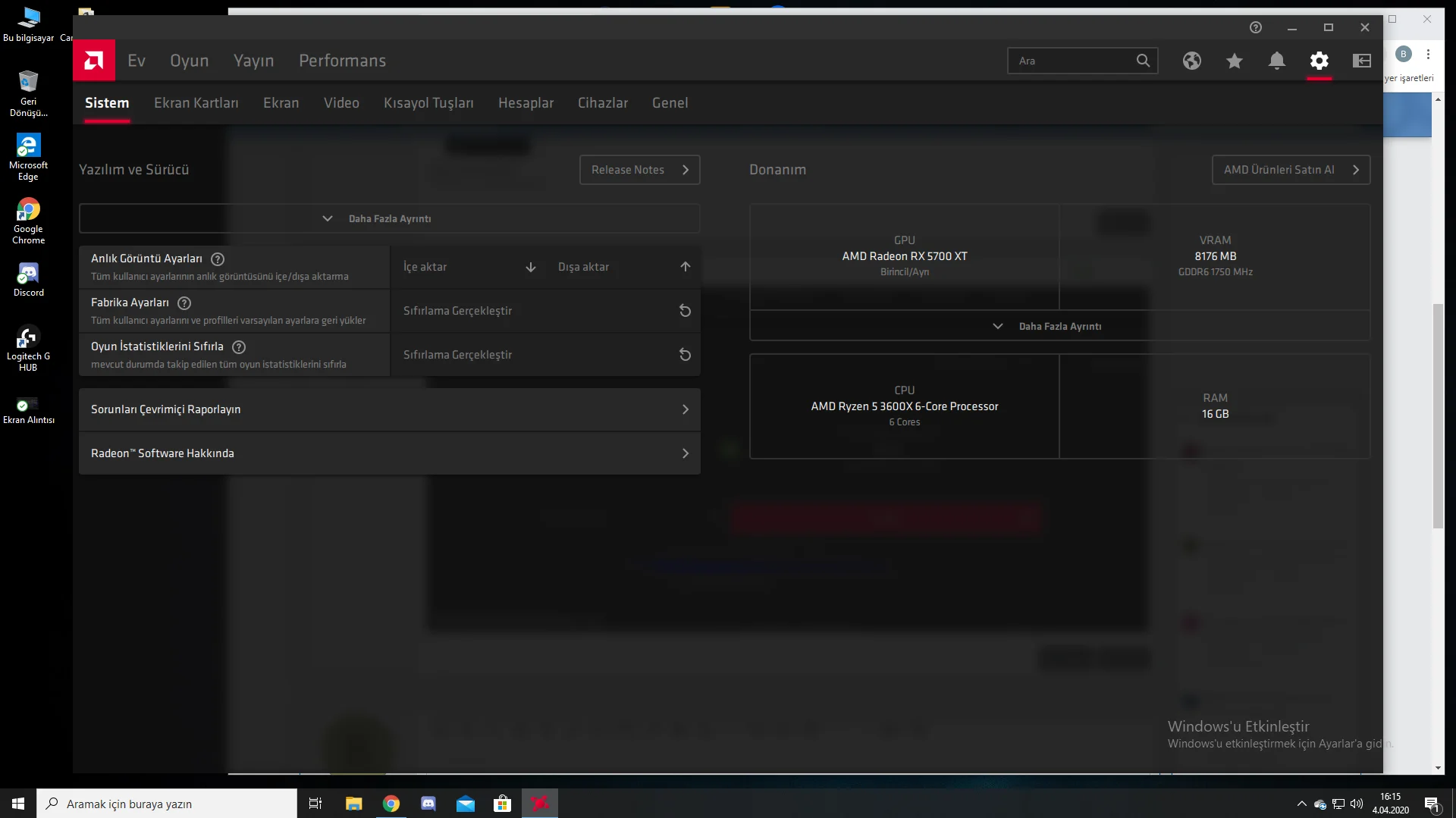Image resolution: width=1456 pixels, height=818 pixels.
Task: Expand Daha Fazla Ayrıntı under GPU hardware
Action: [1059, 326]
